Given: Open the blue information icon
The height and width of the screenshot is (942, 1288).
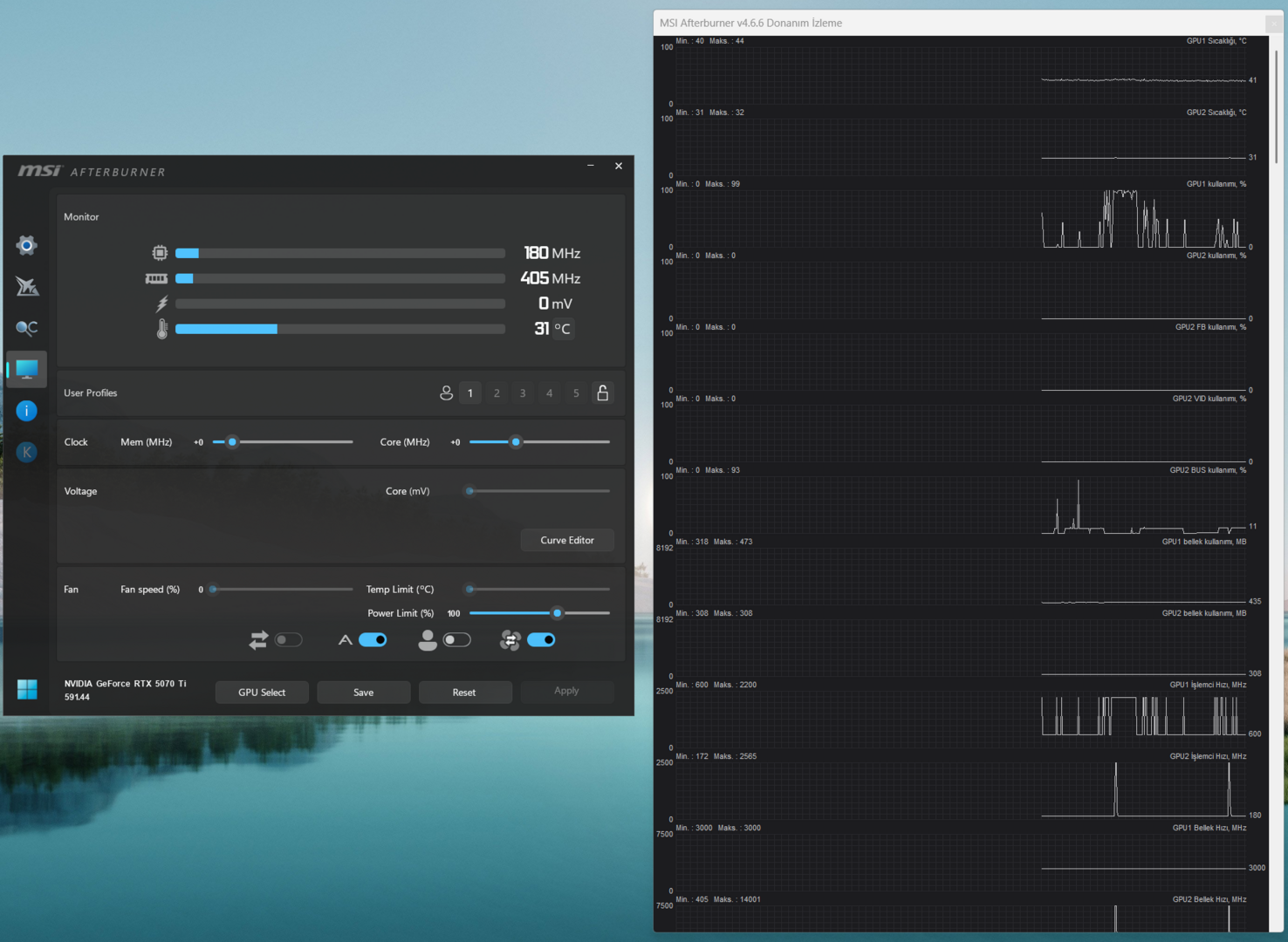Looking at the screenshot, I should 27,411.
